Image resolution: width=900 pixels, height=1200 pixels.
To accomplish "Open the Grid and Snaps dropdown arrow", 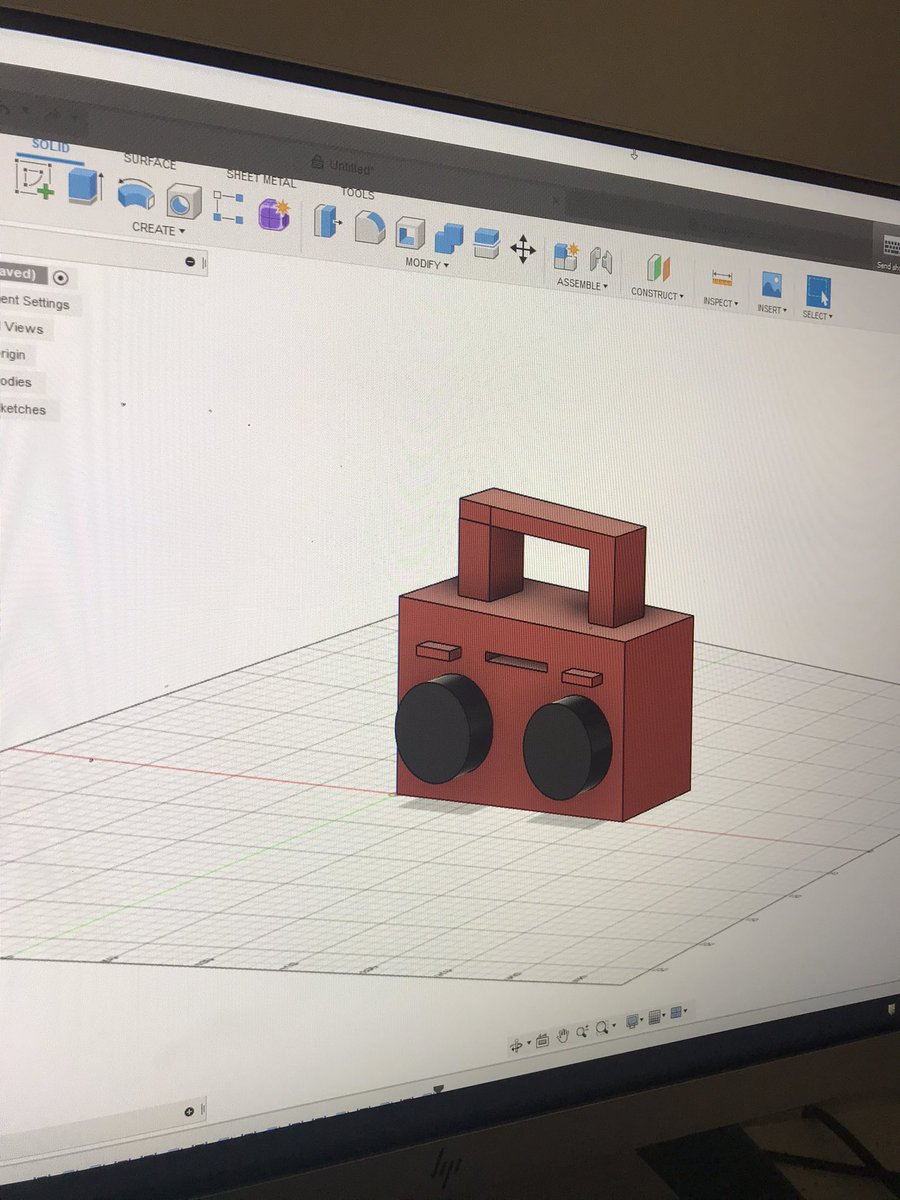I will 664,1015.
